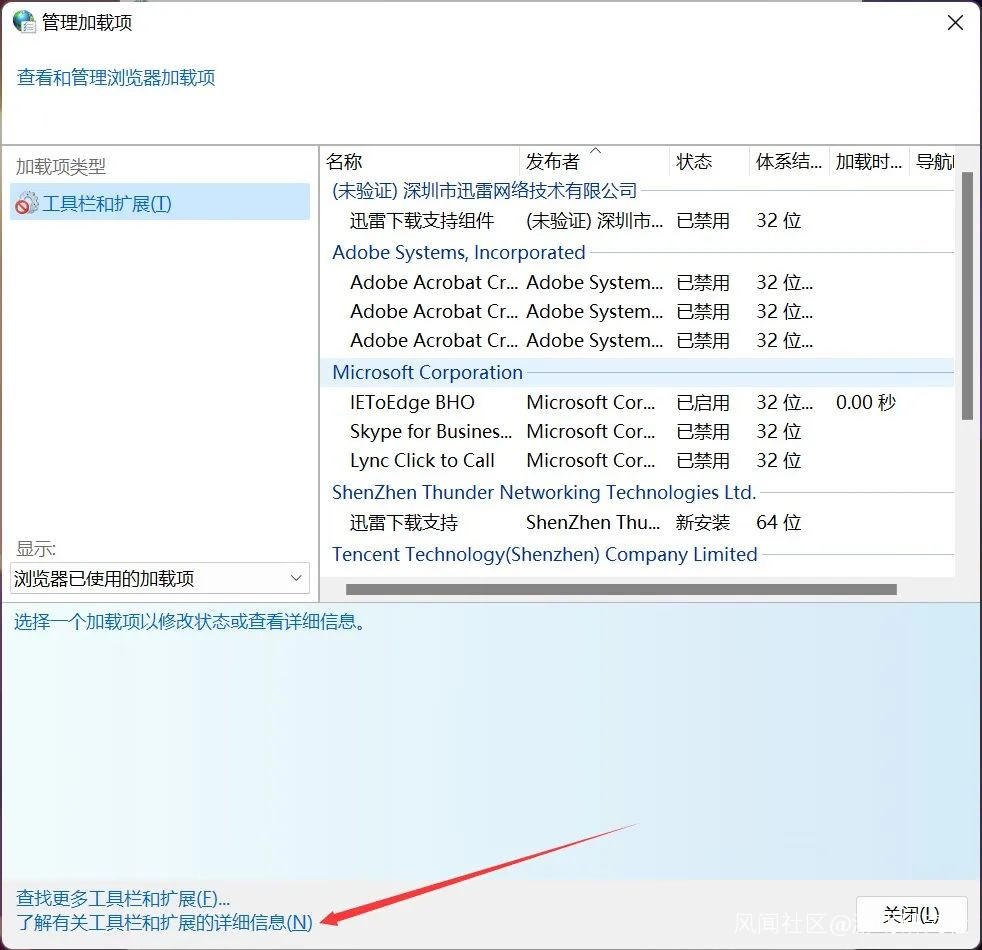Click the vertical scrollbar of add-on list
This screenshot has width=982, height=950.
click(x=968, y=296)
